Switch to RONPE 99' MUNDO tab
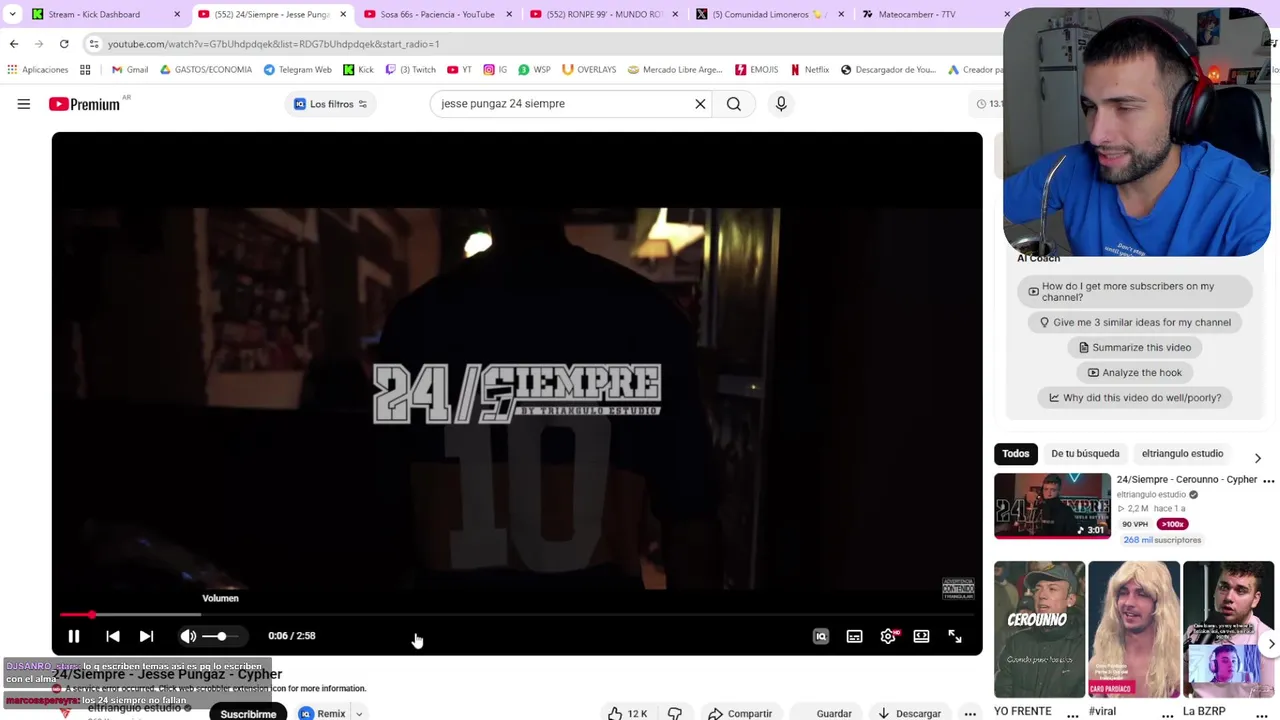Image resolution: width=1280 pixels, height=720 pixels. pos(604,14)
